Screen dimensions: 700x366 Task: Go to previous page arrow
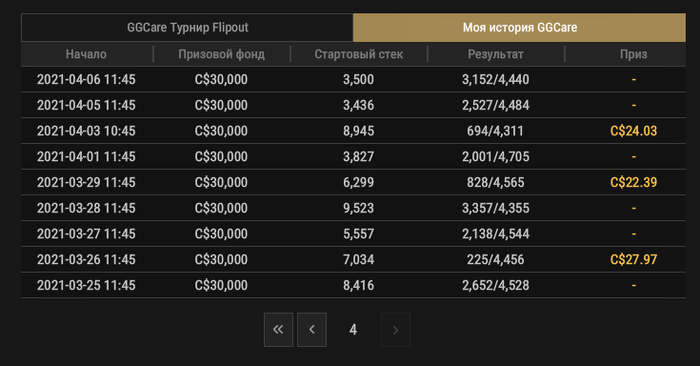tap(312, 330)
